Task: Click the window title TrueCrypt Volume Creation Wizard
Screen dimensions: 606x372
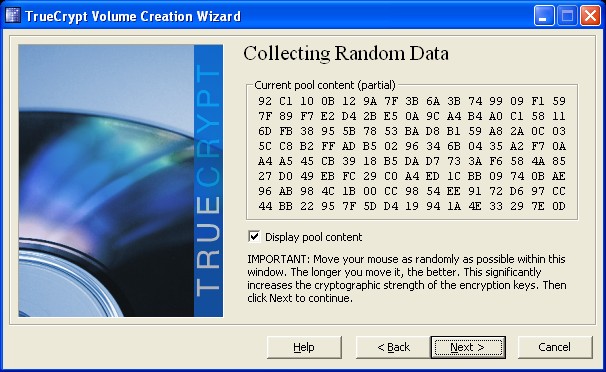Action: pyautogui.click(x=133, y=16)
